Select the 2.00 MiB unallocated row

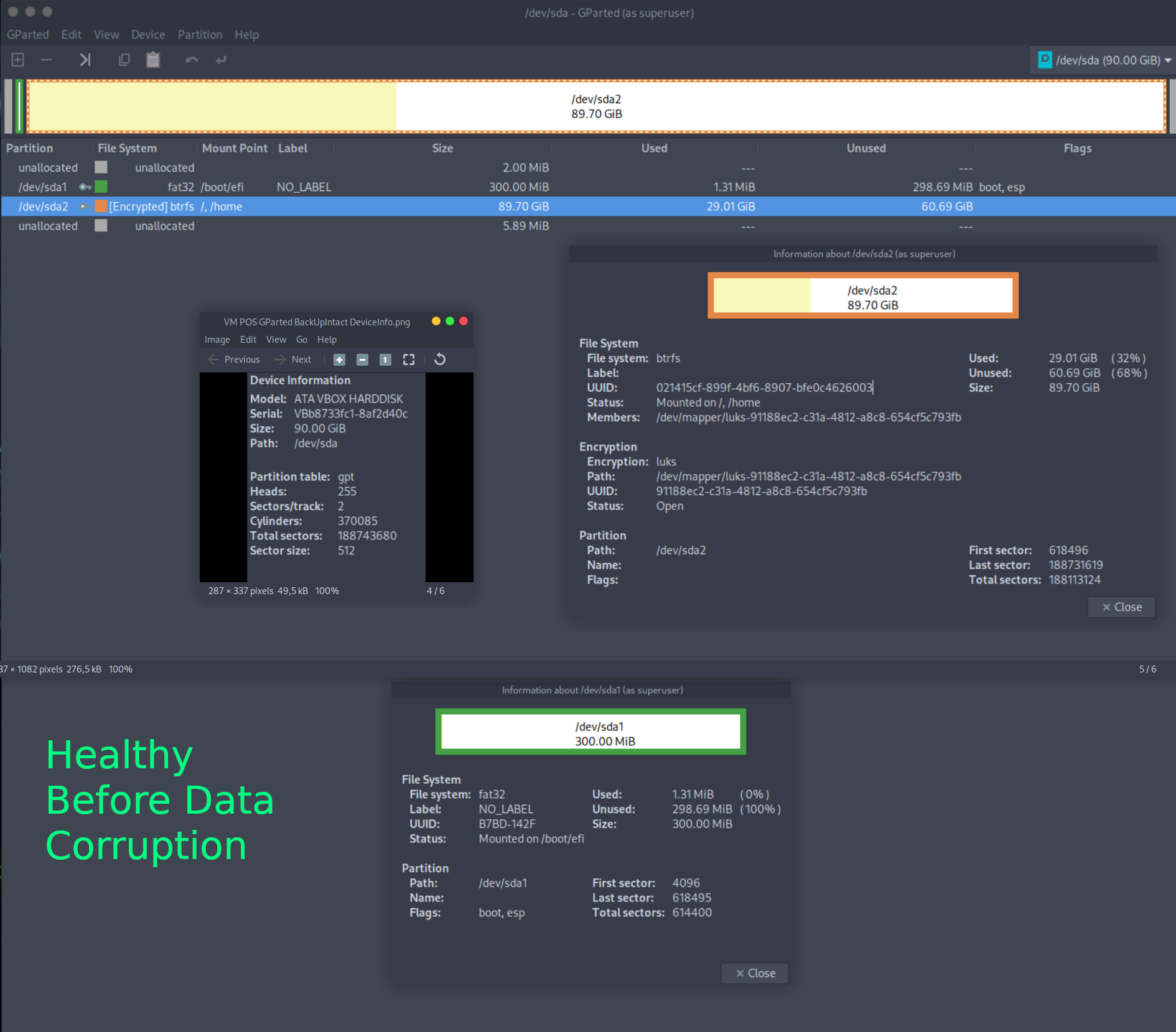point(588,168)
